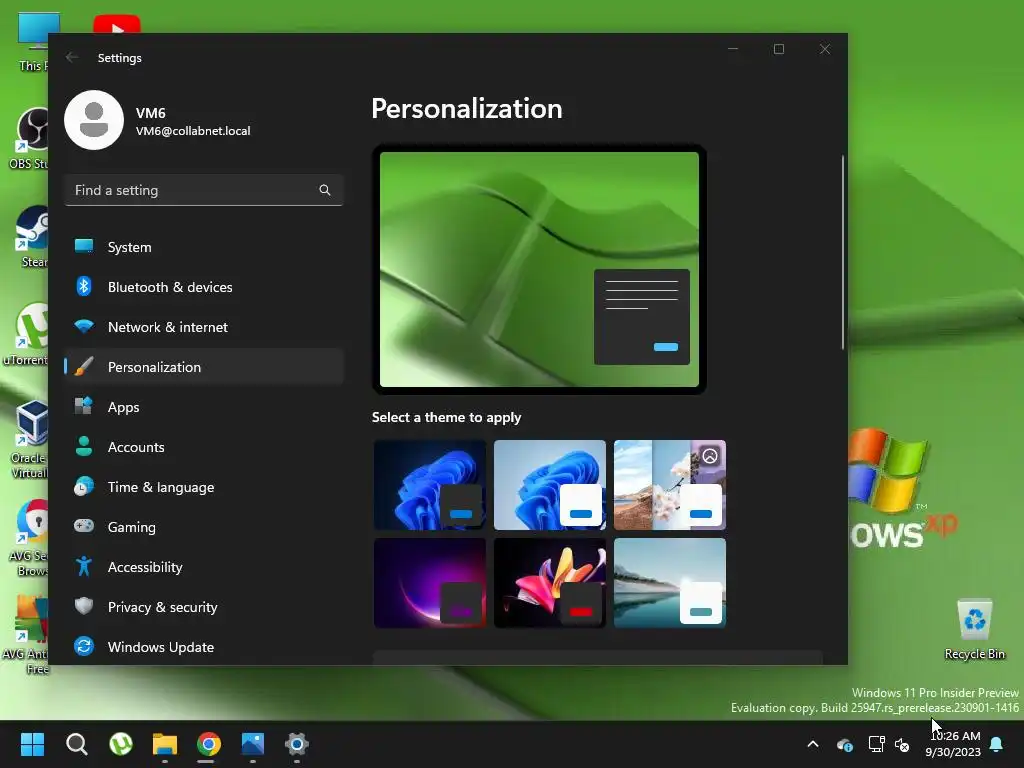Go to Network & internet settings
Viewport: 1024px width, 768px height.
(x=204, y=327)
